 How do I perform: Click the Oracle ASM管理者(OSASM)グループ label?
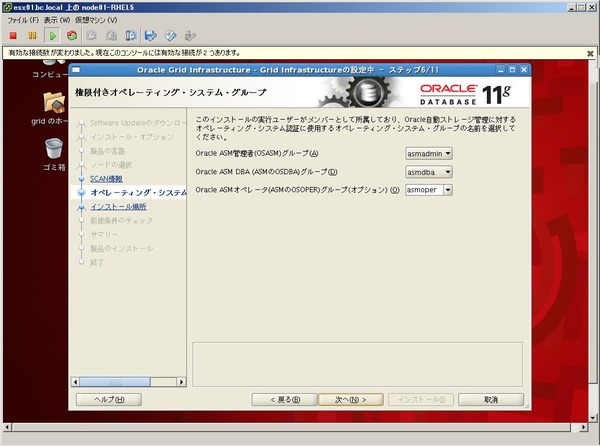click(257, 153)
